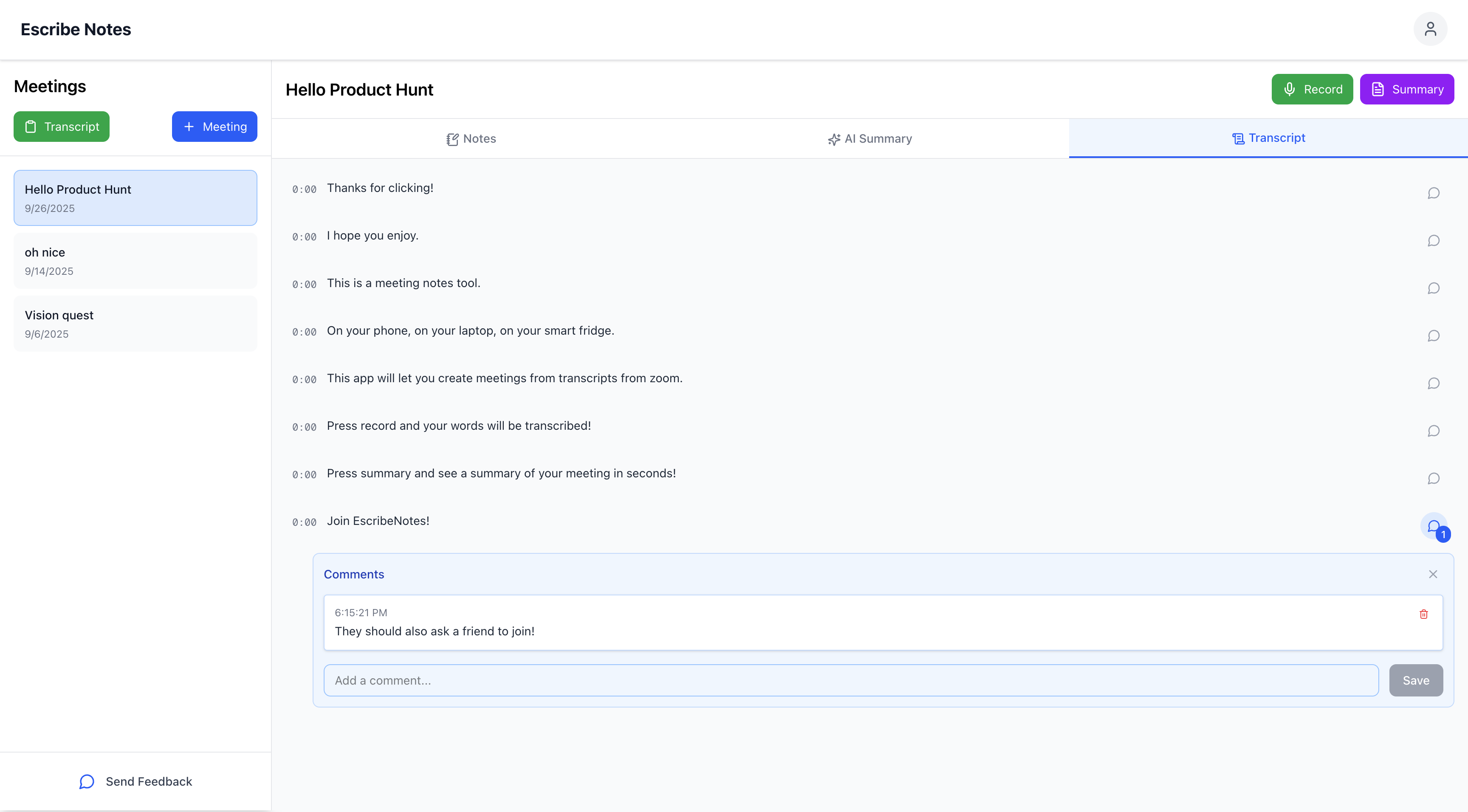Image resolution: width=1468 pixels, height=812 pixels.
Task: Switch to the AI Summary tab
Action: 870,138
